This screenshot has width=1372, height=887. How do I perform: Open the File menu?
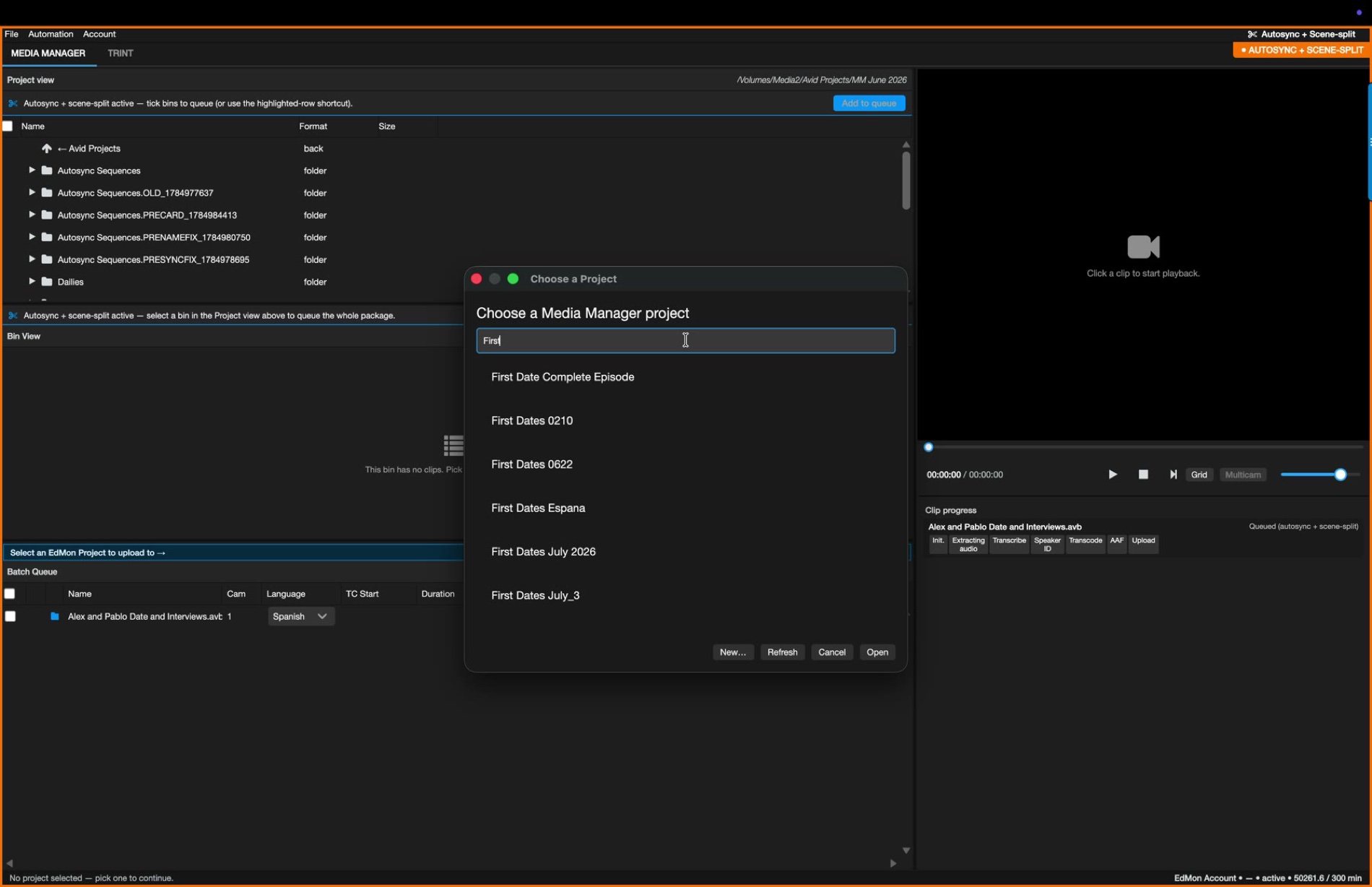click(12, 34)
